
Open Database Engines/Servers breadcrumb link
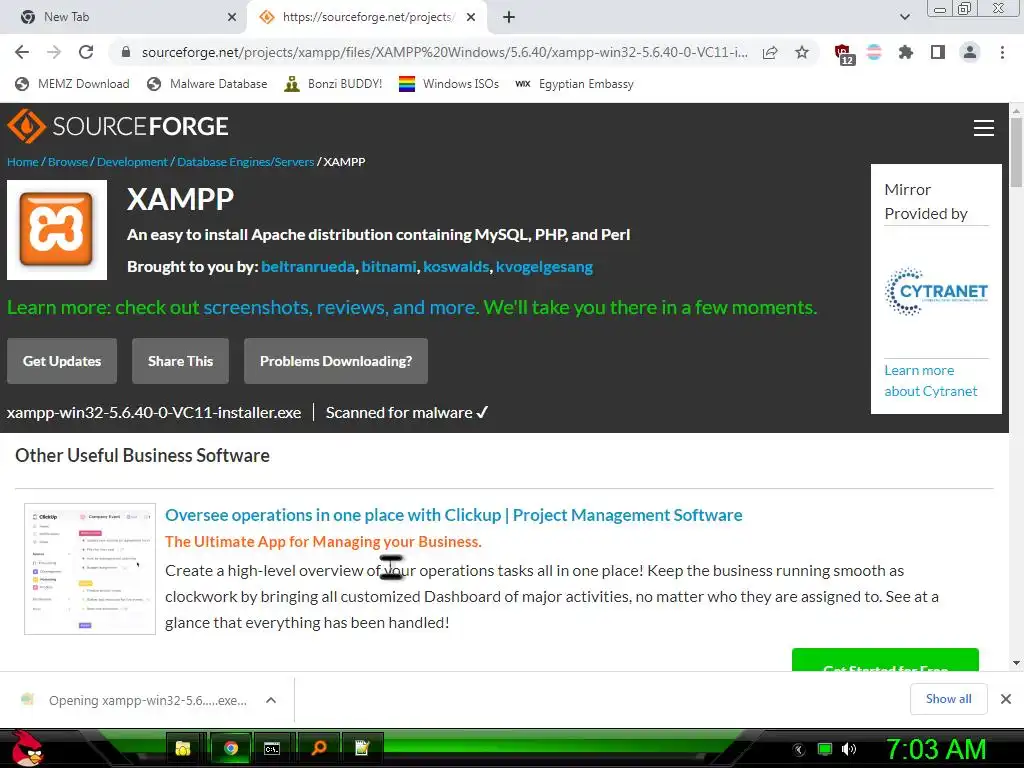[246, 162]
